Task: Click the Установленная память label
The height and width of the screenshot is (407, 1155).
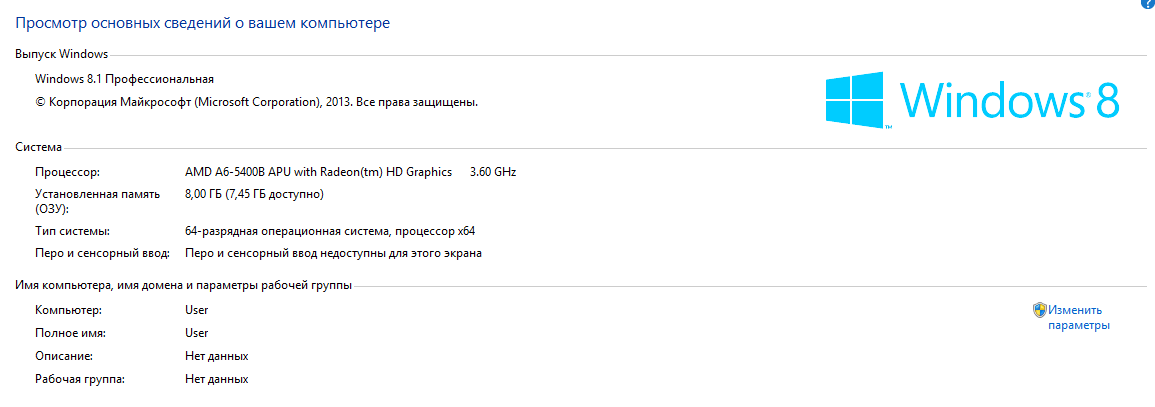Action: pyautogui.click(x=97, y=194)
